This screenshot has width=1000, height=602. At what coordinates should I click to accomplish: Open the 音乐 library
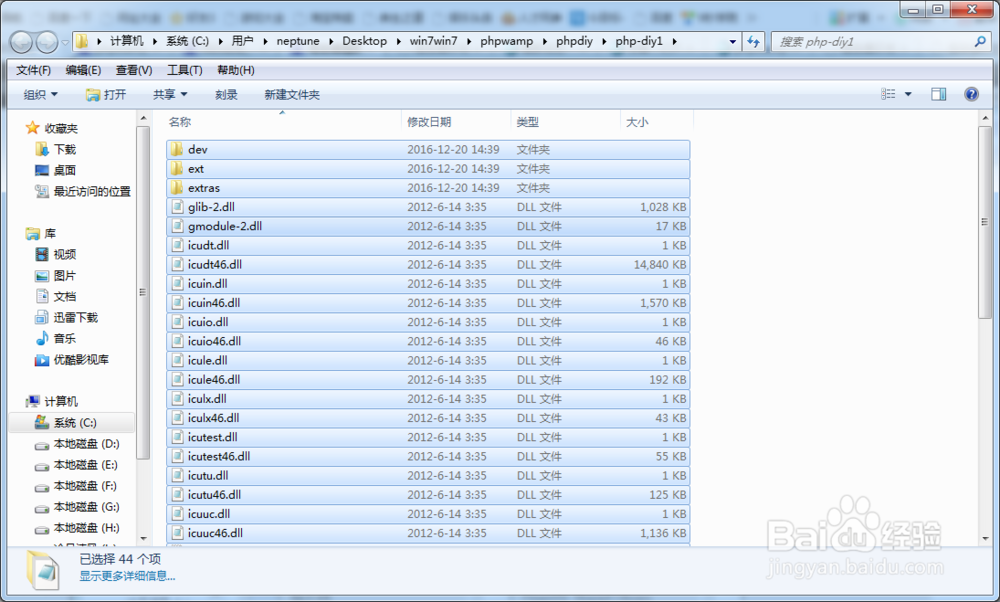click(64, 339)
